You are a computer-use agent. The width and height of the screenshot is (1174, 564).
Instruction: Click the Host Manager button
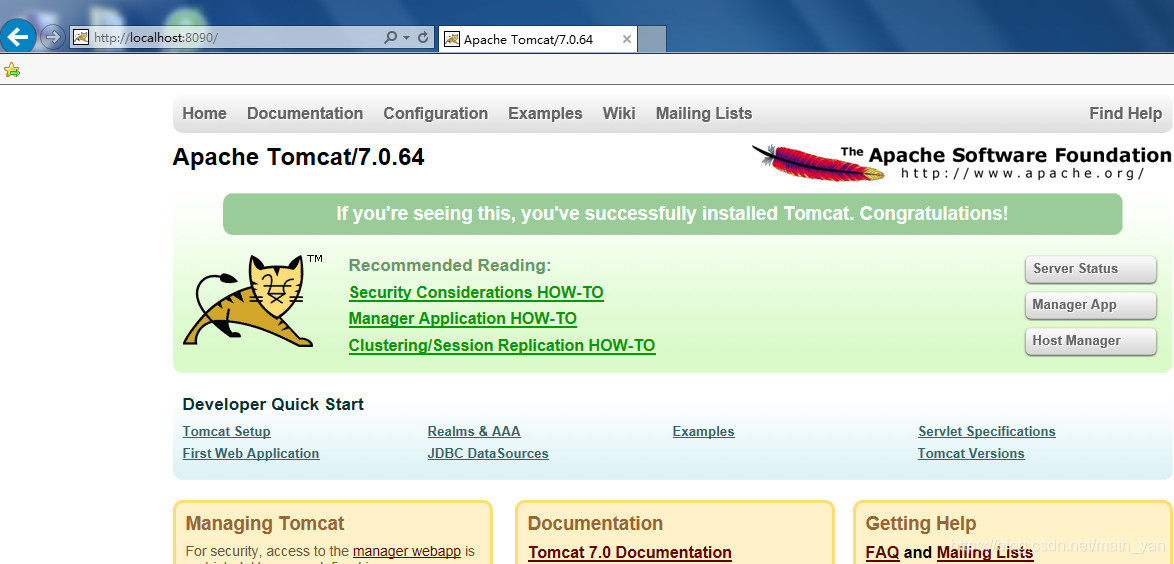click(x=1090, y=341)
